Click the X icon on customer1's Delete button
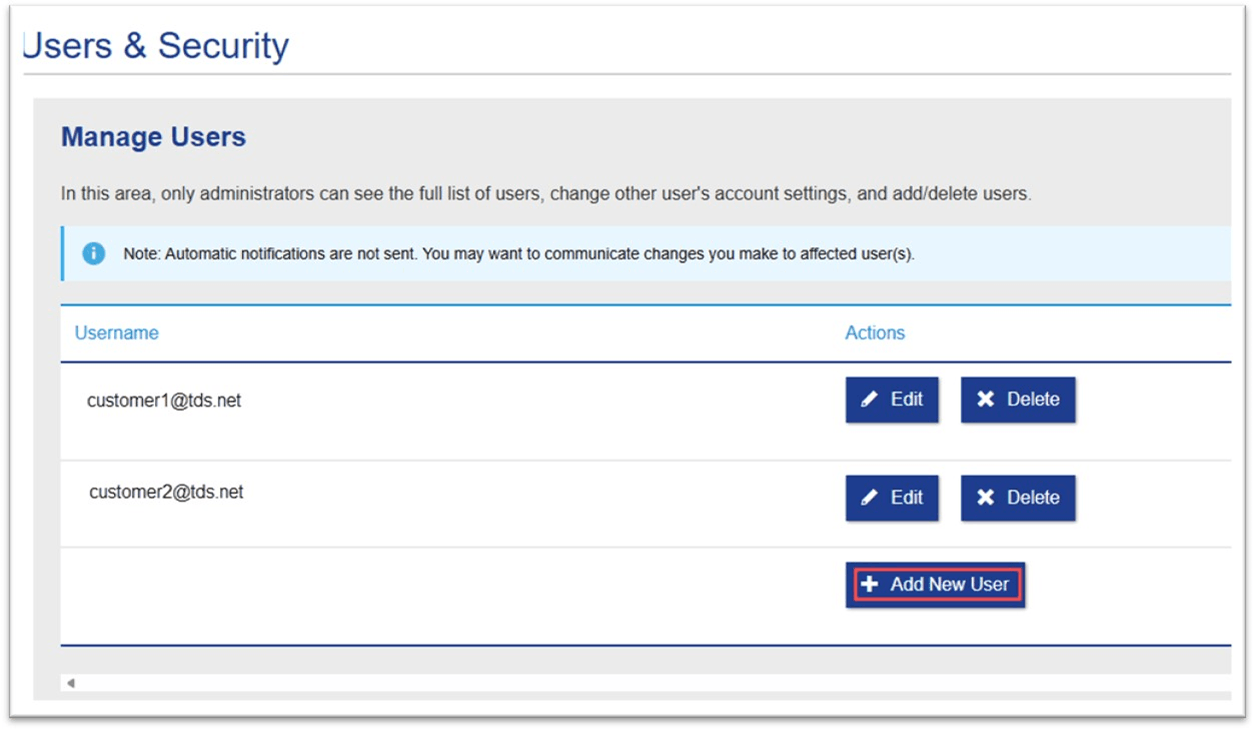The height and width of the screenshot is (730, 1255). 986,399
